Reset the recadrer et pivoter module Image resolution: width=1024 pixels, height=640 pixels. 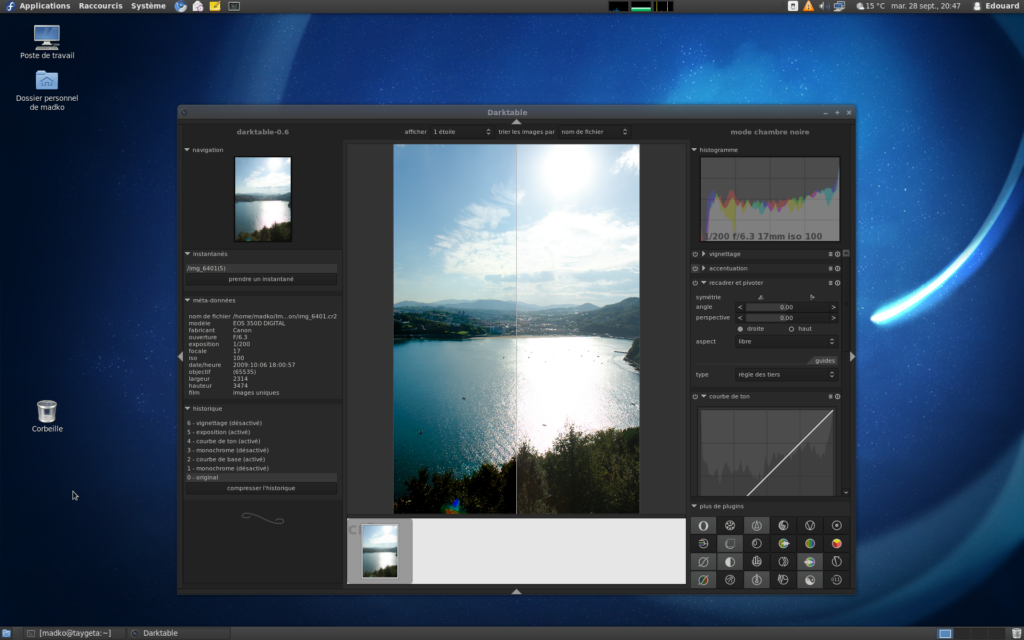tap(838, 283)
